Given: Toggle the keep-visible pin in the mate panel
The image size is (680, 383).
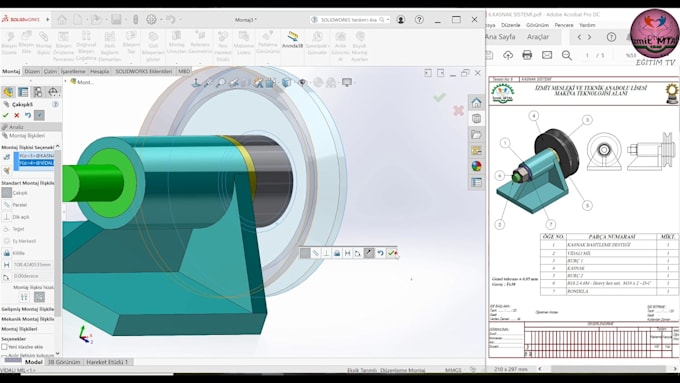Looking at the screenshot, I should point(39,115).
